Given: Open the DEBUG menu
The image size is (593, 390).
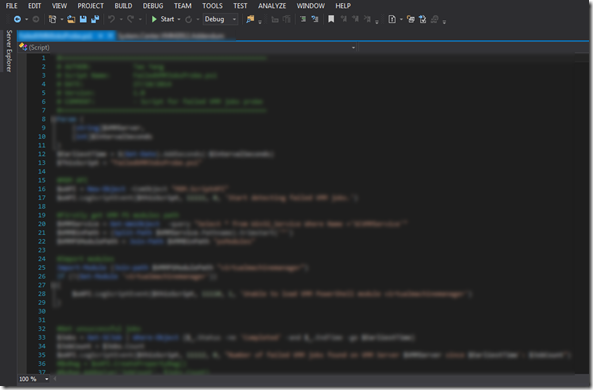Looking at the screenshot, I should pos(153,6).
